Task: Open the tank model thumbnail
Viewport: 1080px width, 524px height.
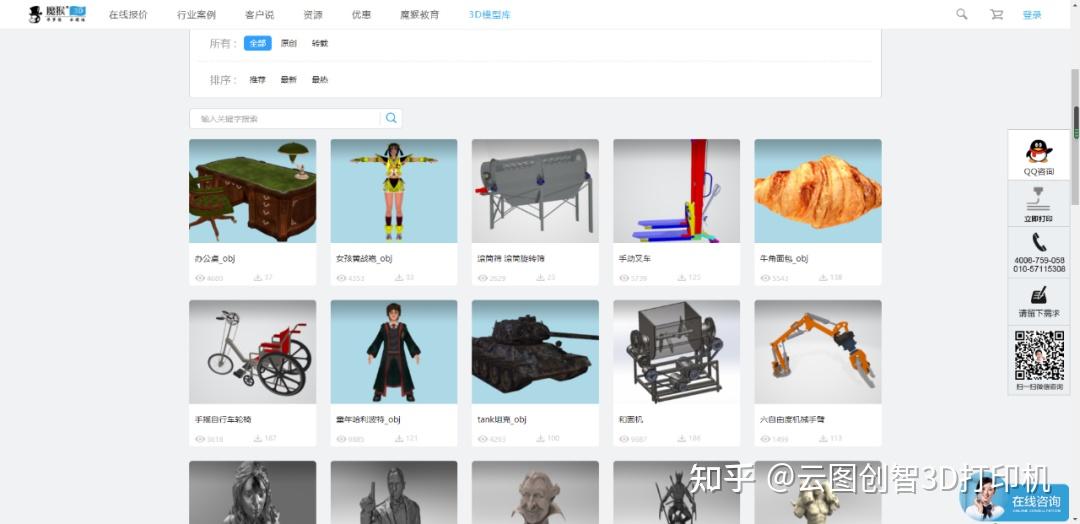Action: click(x=535, y=352)
